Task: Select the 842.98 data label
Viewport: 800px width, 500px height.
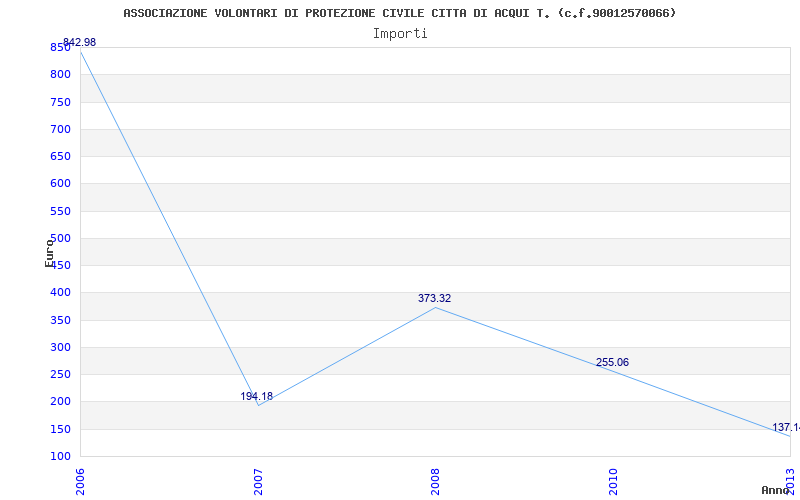Action: click(x=79, y=42)
